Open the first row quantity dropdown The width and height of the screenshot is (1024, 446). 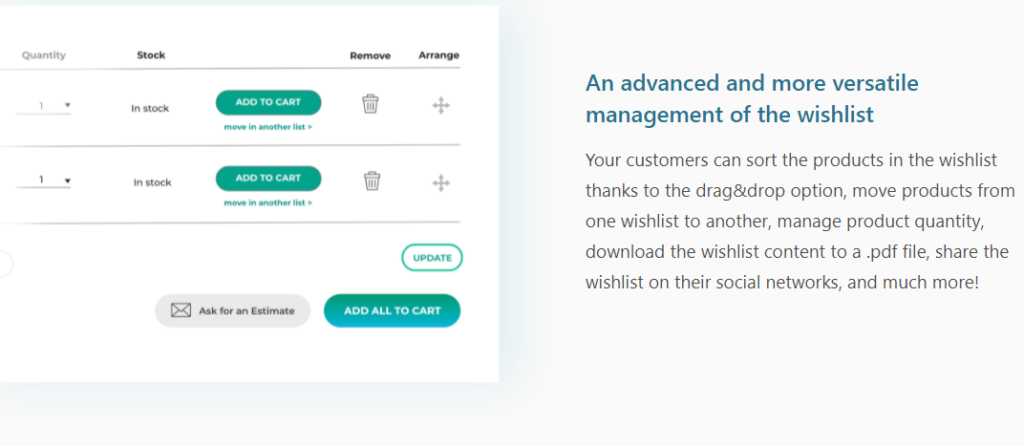(44, 106)
